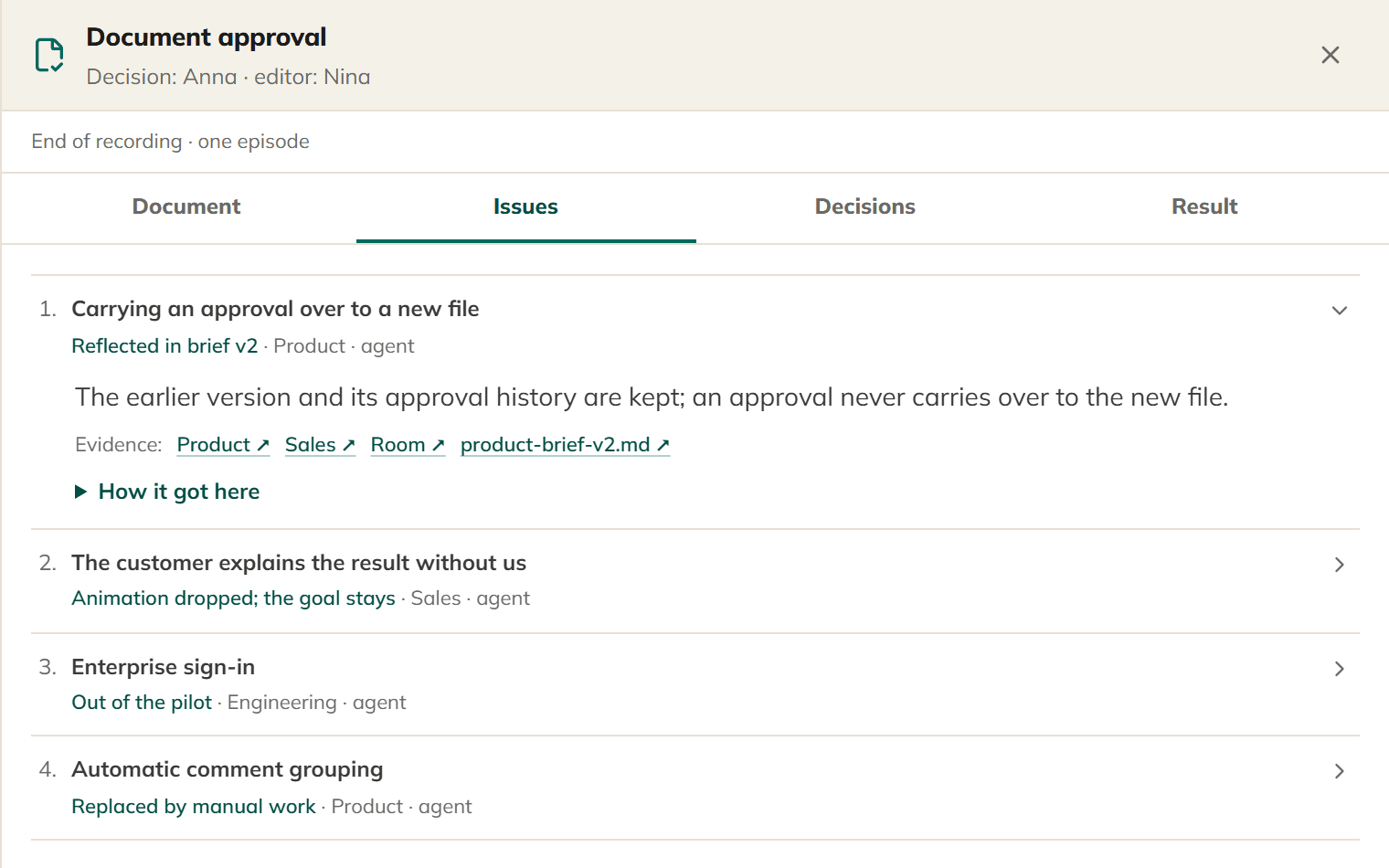Click the 'The earlier version and its approval history' sentence
This screenshot has height=868, width=1389.
pos(652,397)
